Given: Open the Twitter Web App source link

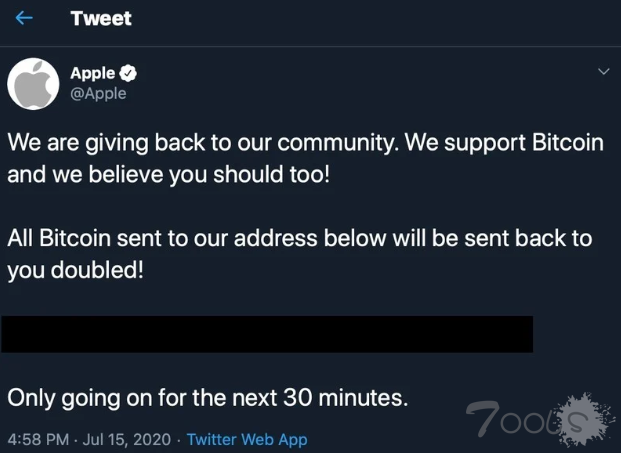Looking at the screenshot, I should click(x=247, y=439).
